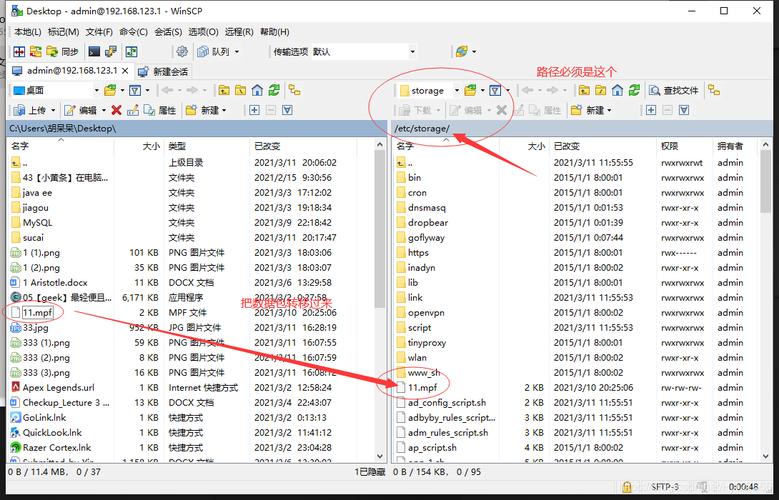The image size is (779, 500).
Task: Click select files plus icon in remote toolbar
Action: pos(651,110)
